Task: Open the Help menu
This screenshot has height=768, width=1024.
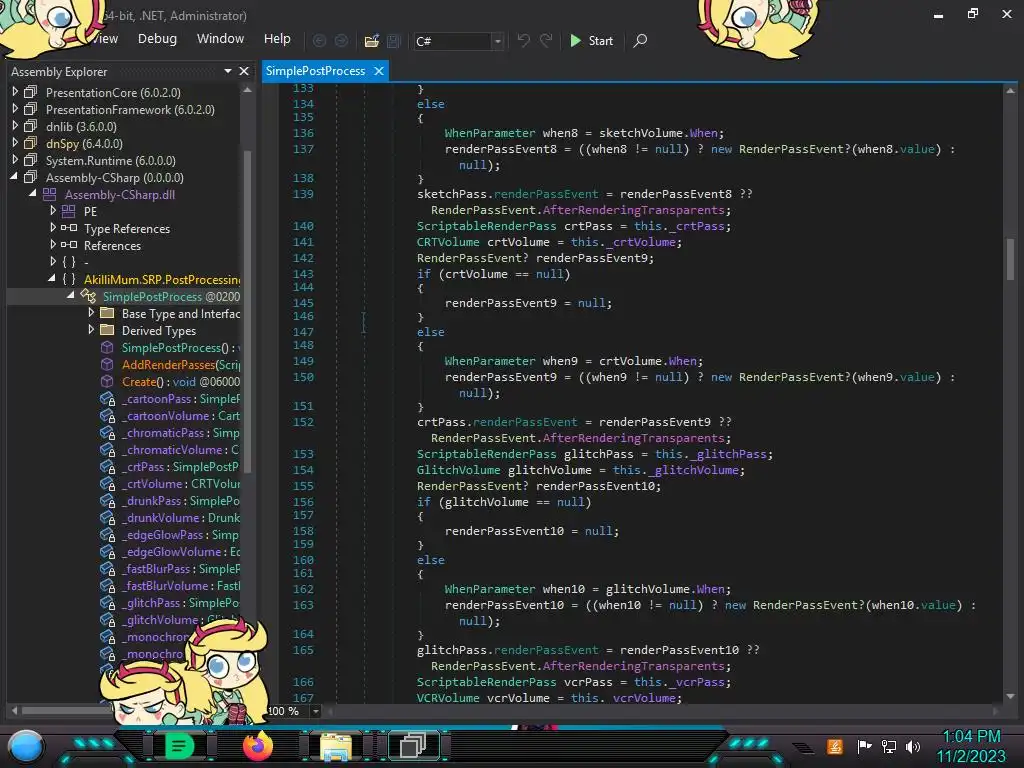Action: 277,39
